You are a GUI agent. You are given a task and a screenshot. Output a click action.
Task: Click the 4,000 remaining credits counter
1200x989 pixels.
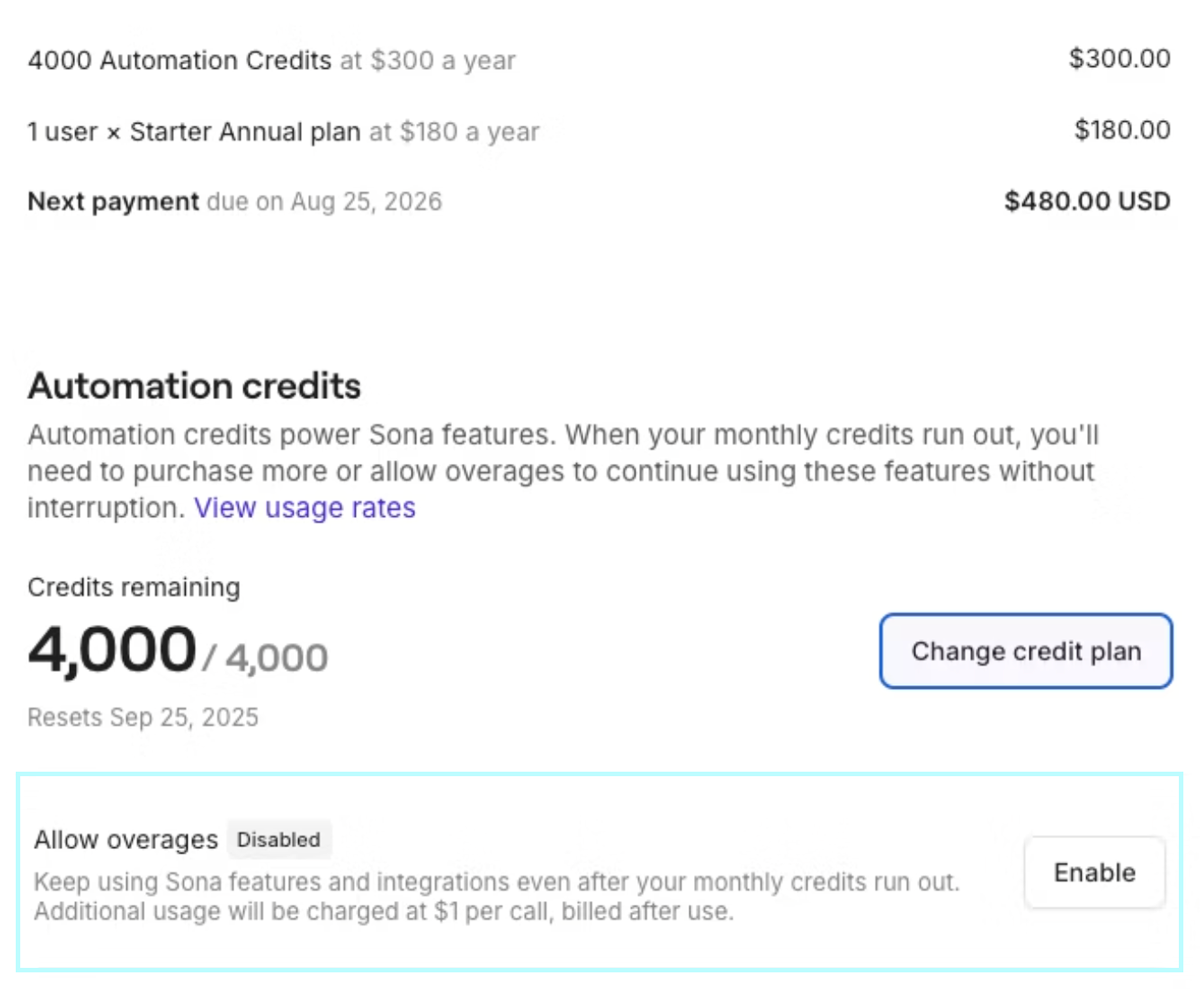[x=111, y=650]
